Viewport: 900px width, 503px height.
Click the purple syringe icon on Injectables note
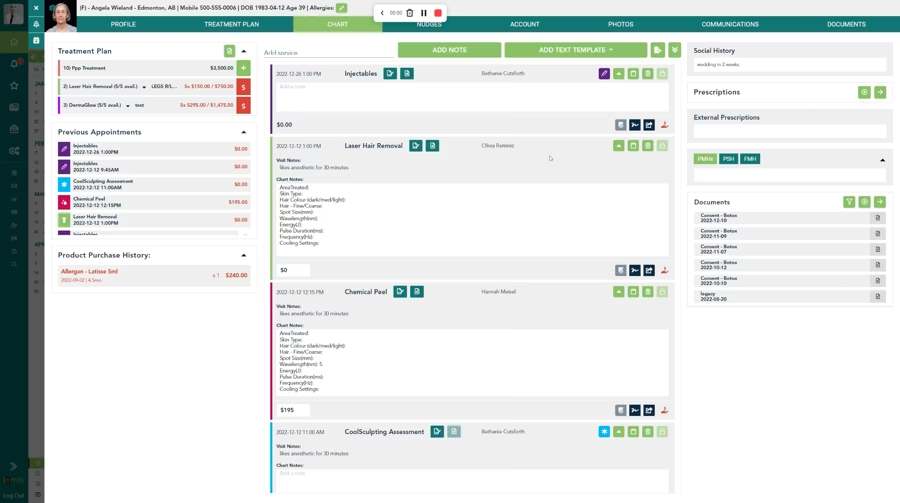(x=604, y=74)
